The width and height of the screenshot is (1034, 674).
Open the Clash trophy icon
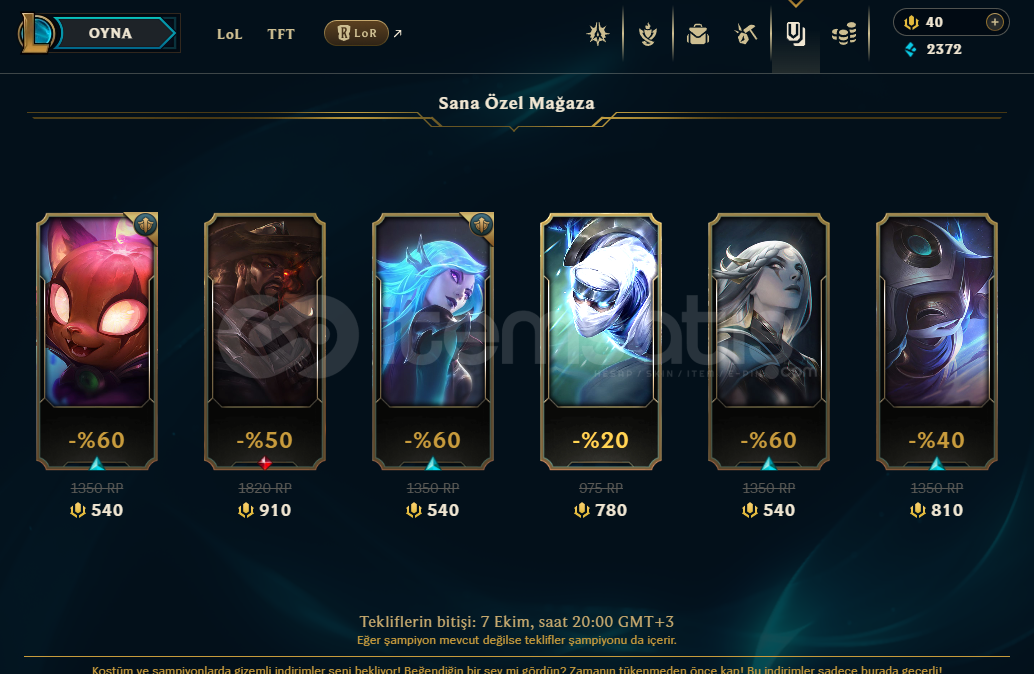598,34
